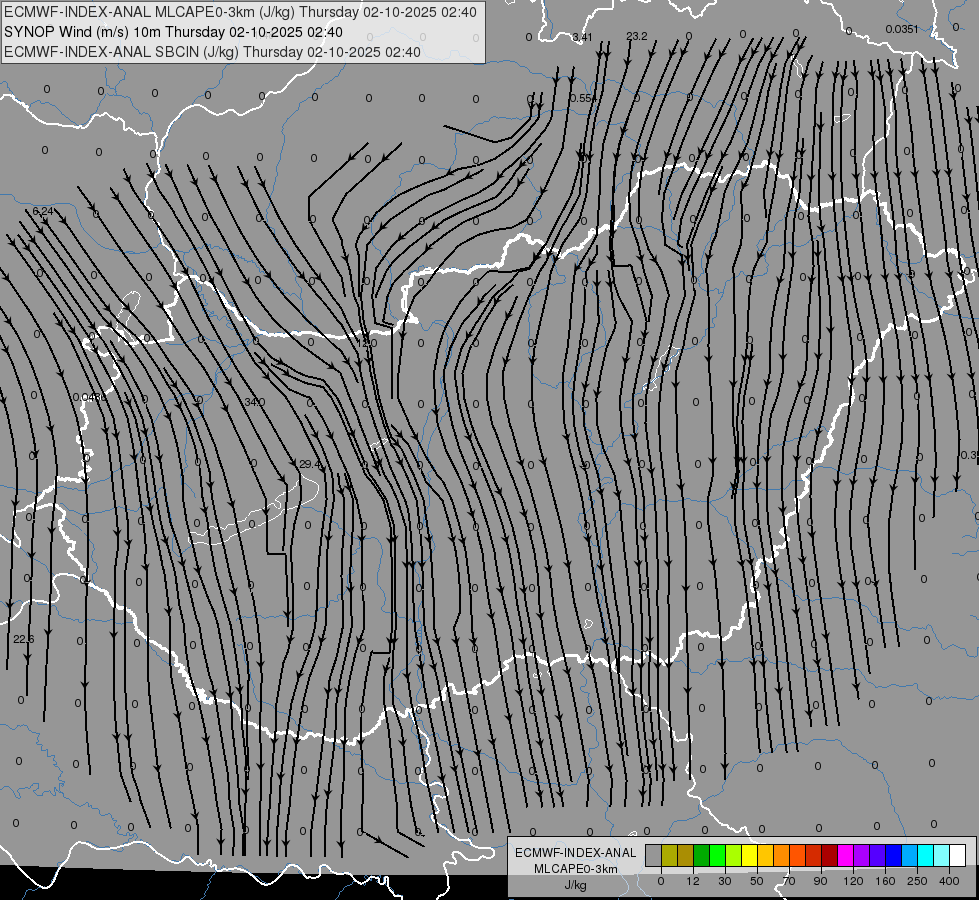
Task: Click the 0.0351 value on the map
Action: click(902, 29)
